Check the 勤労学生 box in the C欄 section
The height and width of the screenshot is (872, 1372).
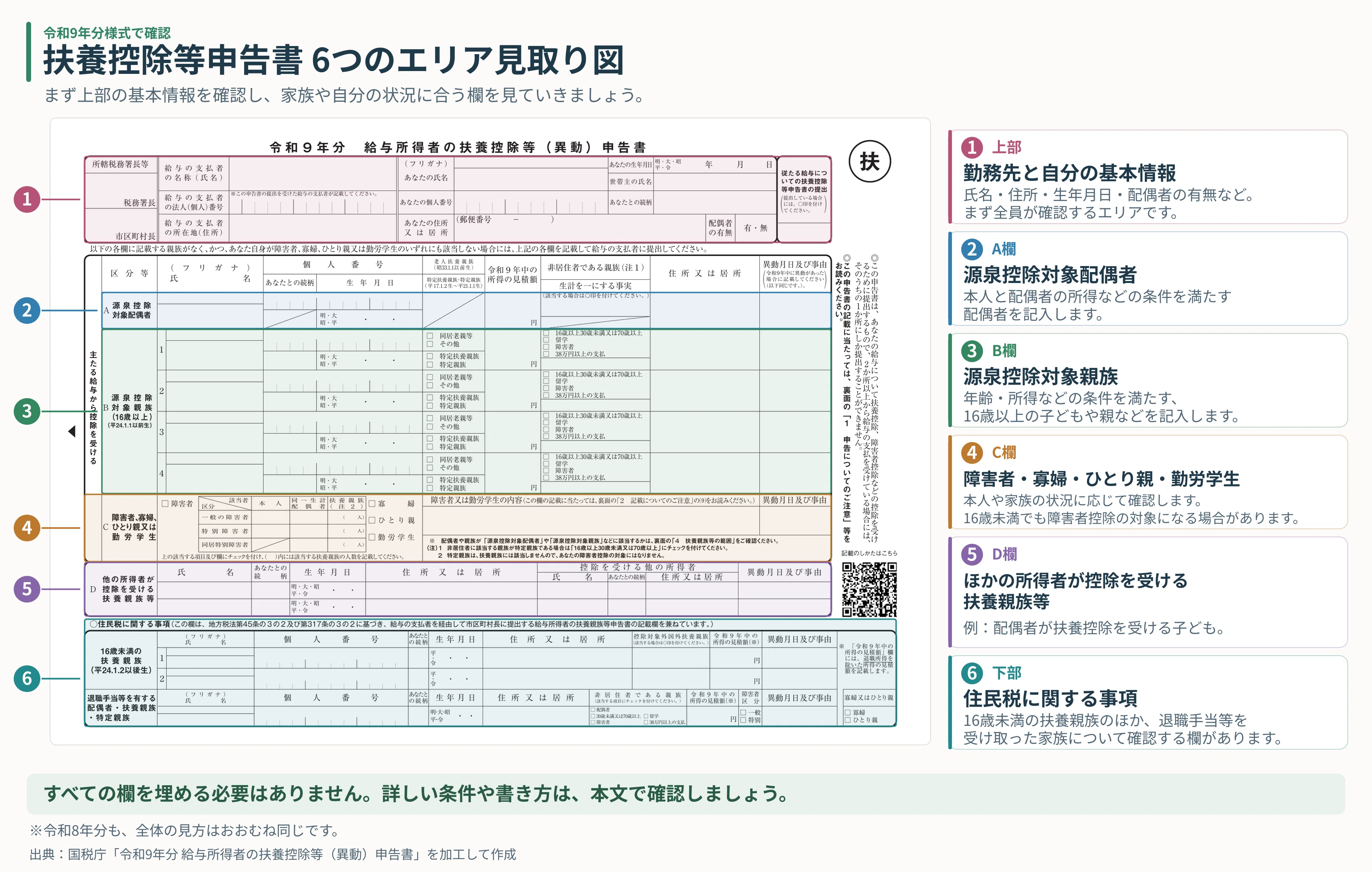[372, 537]
